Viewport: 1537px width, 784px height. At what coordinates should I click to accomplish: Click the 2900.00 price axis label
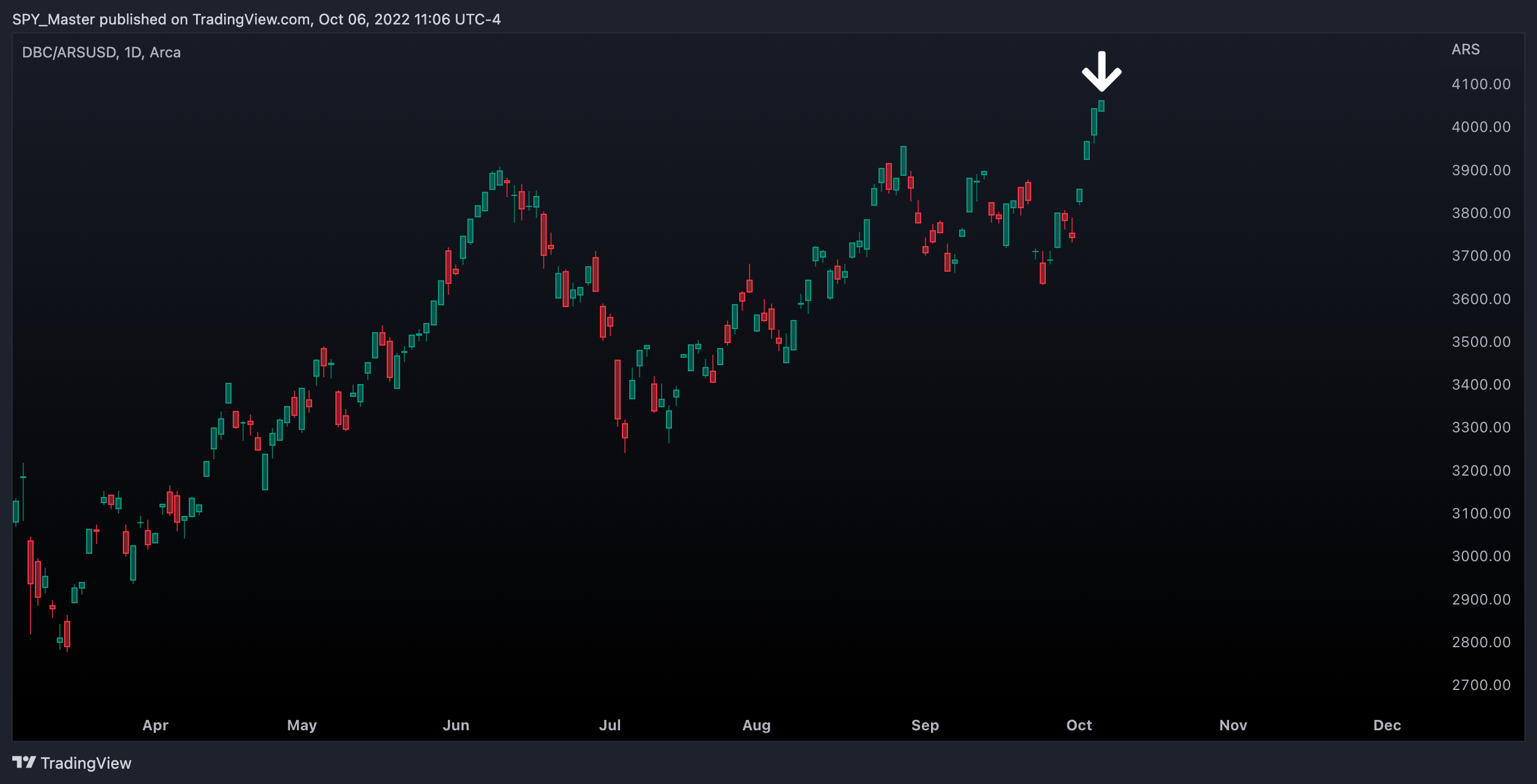click(1481, 600)
